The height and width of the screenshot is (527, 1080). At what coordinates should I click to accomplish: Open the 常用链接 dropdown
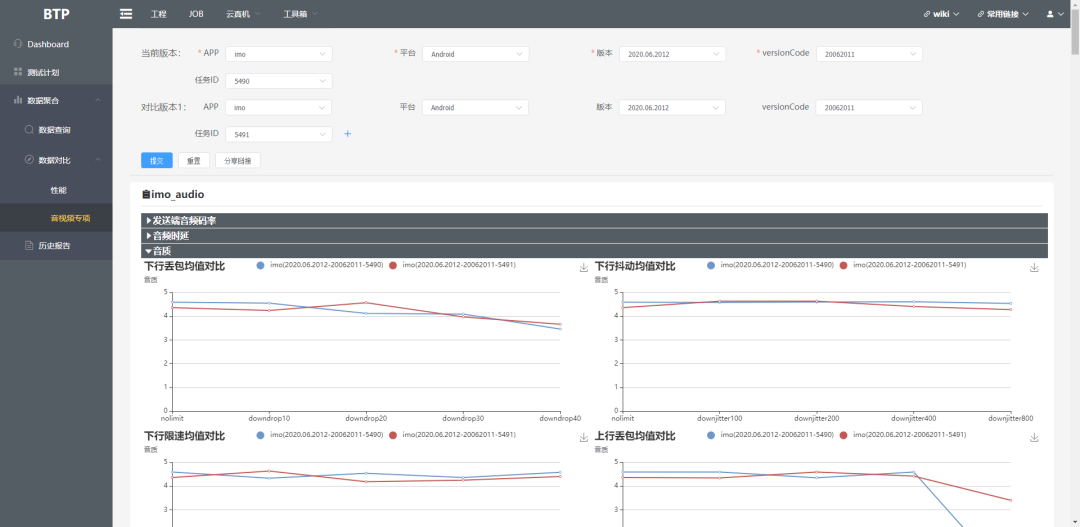coord(1003,14)
